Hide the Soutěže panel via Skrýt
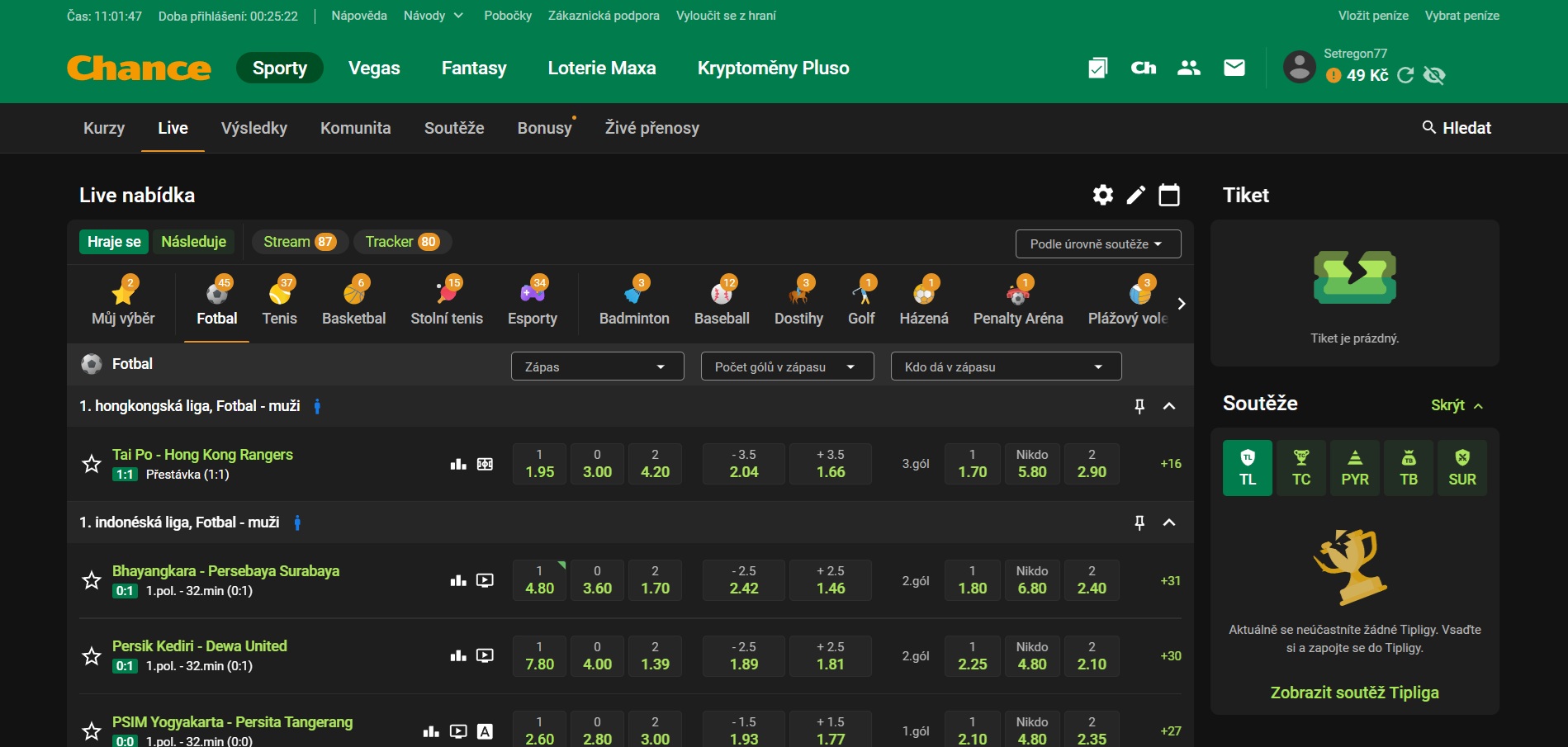Image resolution: width=1568 pixels, height=747 pixels. (x=1457, y=405)
